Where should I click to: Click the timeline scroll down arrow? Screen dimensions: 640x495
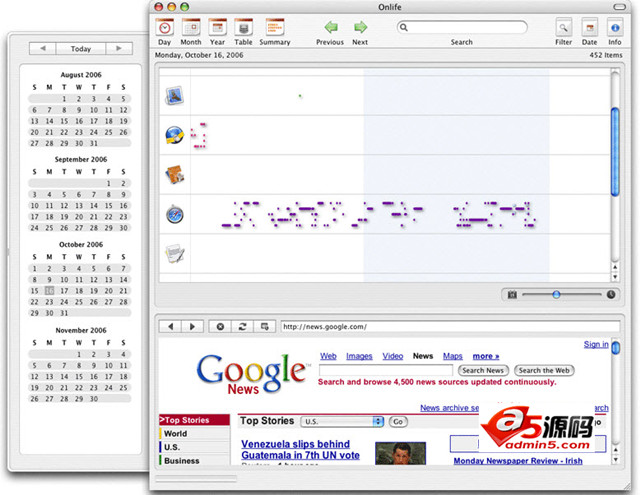(x=615, y=277)
